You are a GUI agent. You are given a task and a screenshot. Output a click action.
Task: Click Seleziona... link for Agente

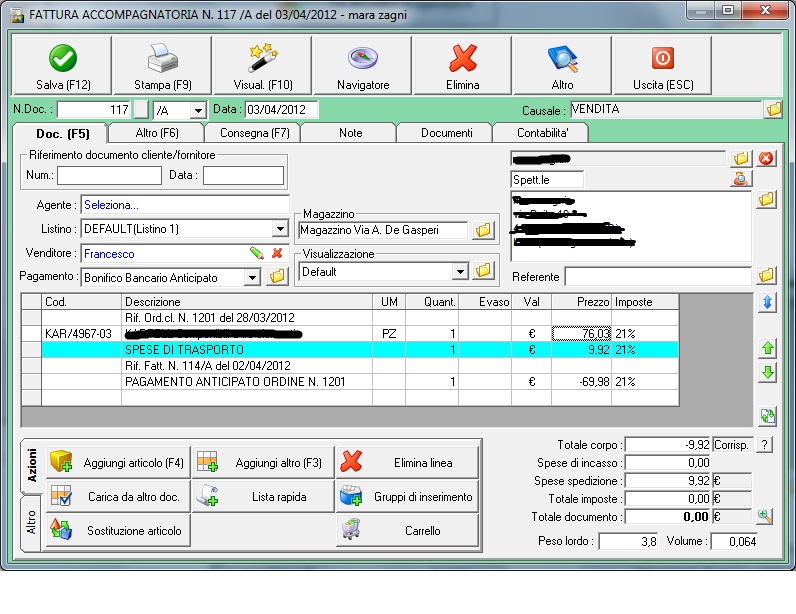click(111, 205)
